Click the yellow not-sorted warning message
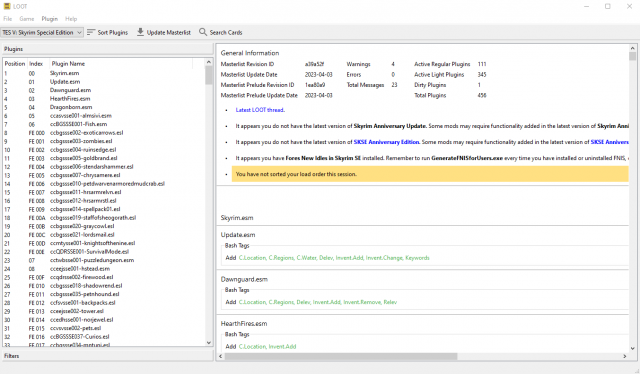The height and width of the screenshot is (374, 640). pos(430,174)
